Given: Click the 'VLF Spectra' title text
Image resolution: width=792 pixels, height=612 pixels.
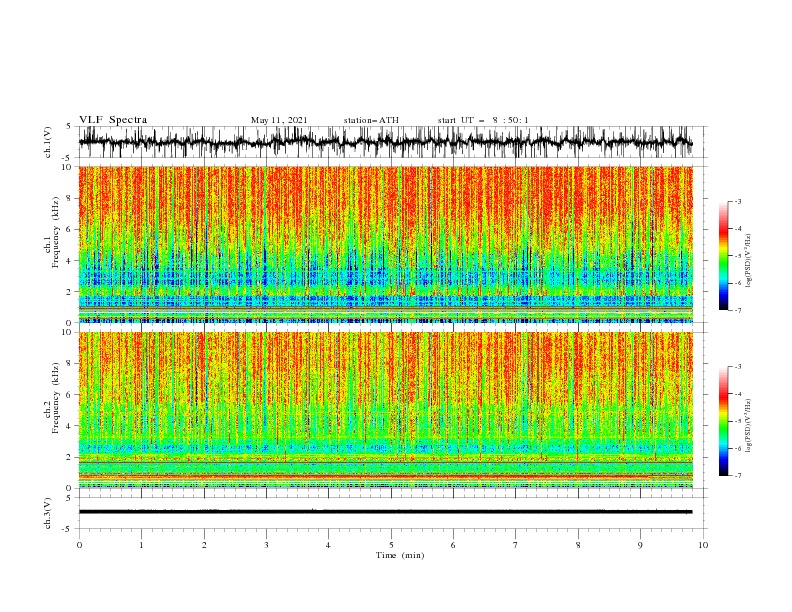Looking at the screenshot, I should pyautogui.click(x=113, y=120).
